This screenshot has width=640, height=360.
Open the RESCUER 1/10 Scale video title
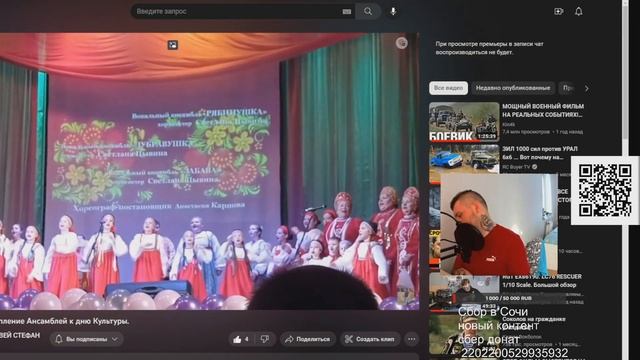point(542,281)
